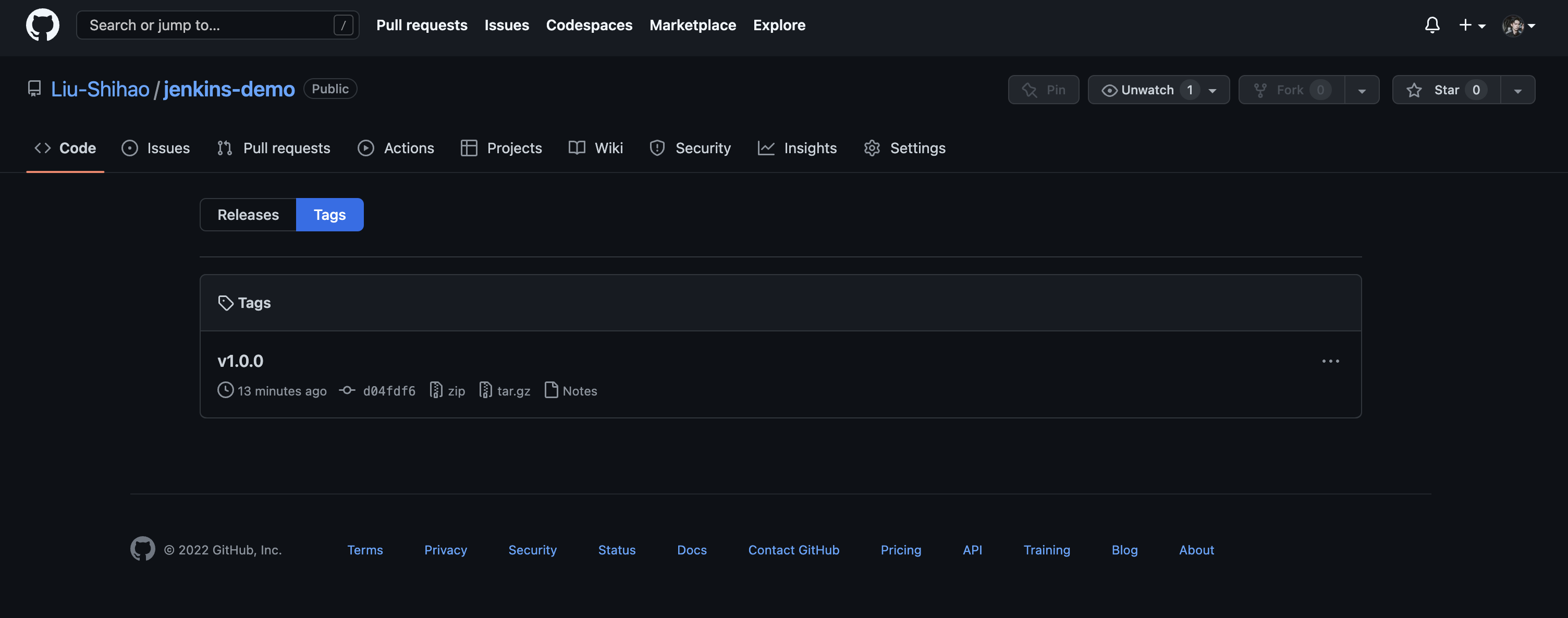1568x618 pixels.
Task: Click the footer GitHub logo
Action: click(142, 549)
